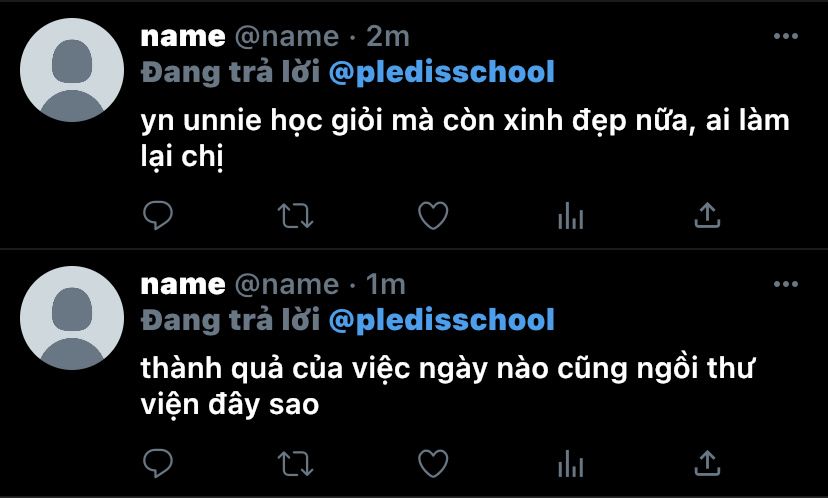View analytics of the second tweet
Screen dimensions: 828x498
(x=570, y=464)
